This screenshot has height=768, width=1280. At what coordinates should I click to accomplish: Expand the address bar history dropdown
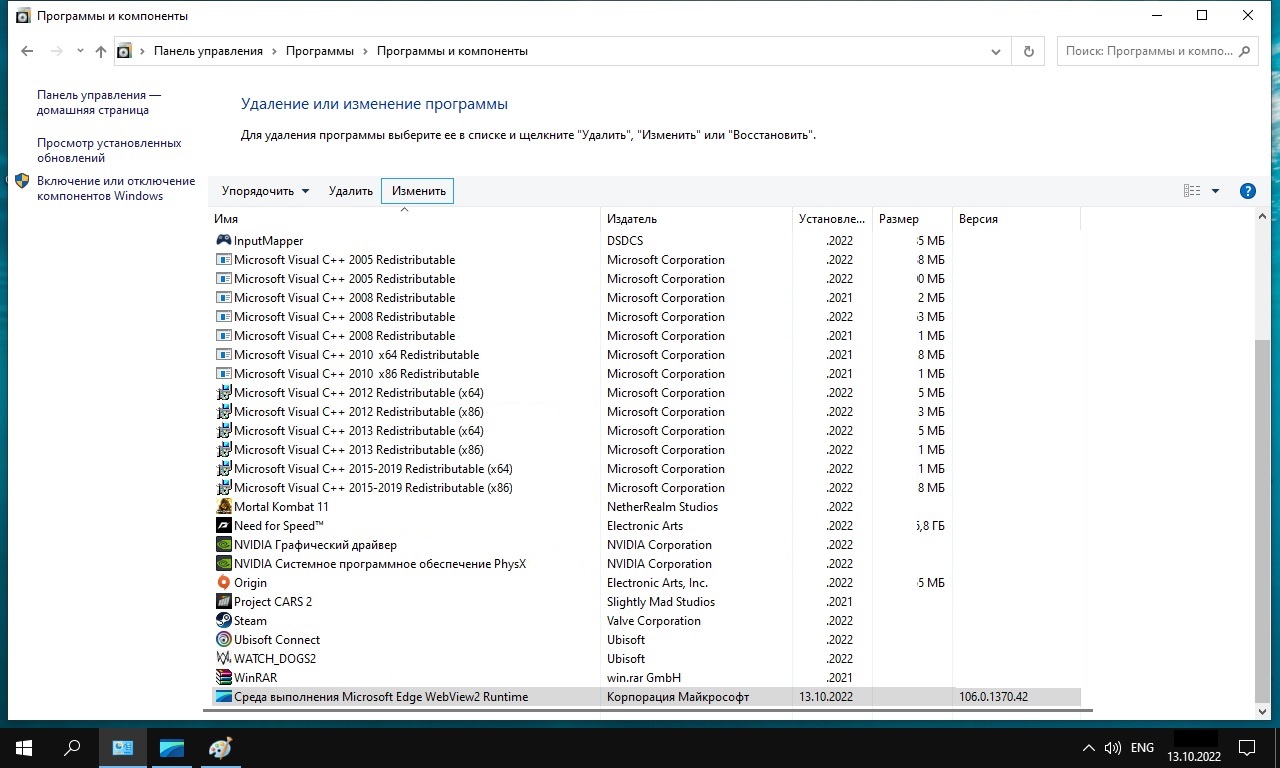(996, 51)
